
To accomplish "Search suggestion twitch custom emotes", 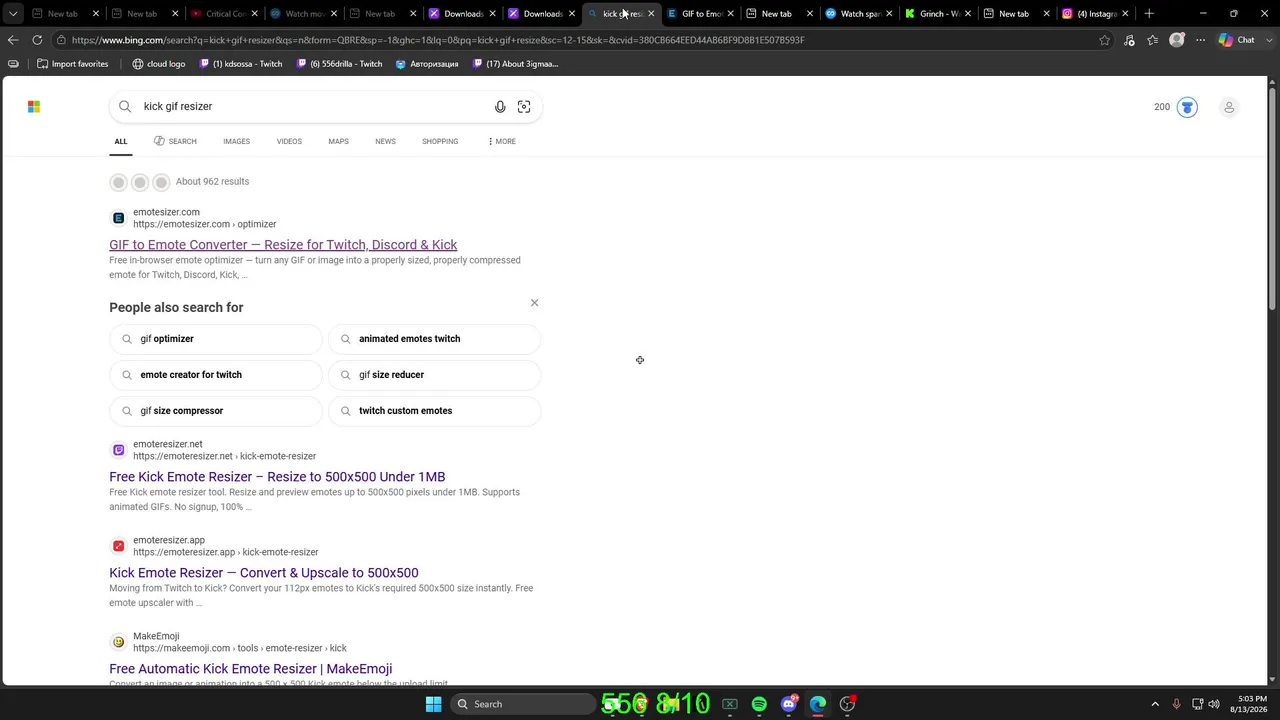I will (x=434, y=411).
